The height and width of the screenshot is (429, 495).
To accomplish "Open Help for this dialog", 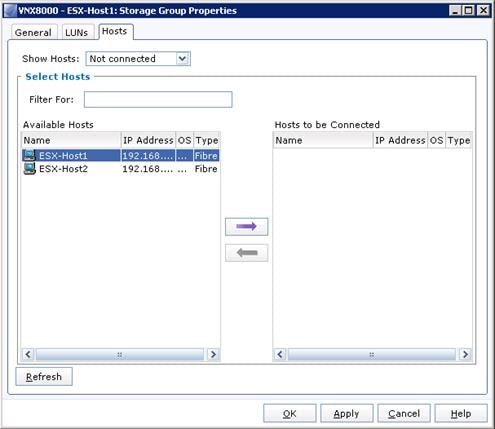I will point(461,414).
